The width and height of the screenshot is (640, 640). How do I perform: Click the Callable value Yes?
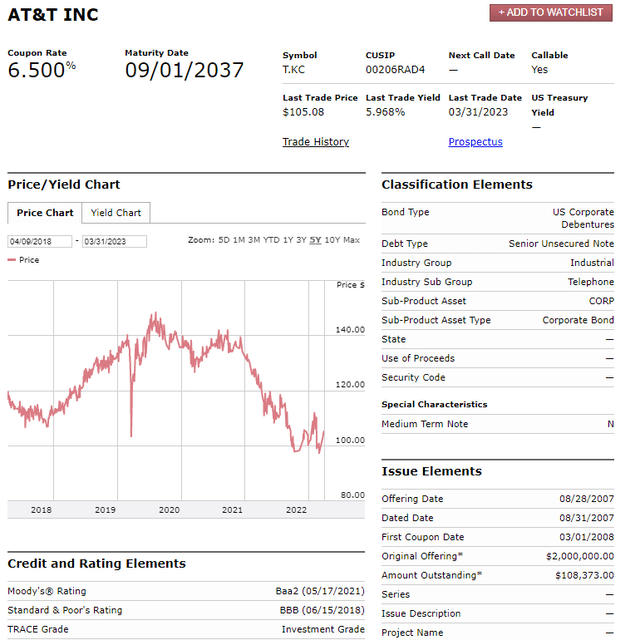539,70
